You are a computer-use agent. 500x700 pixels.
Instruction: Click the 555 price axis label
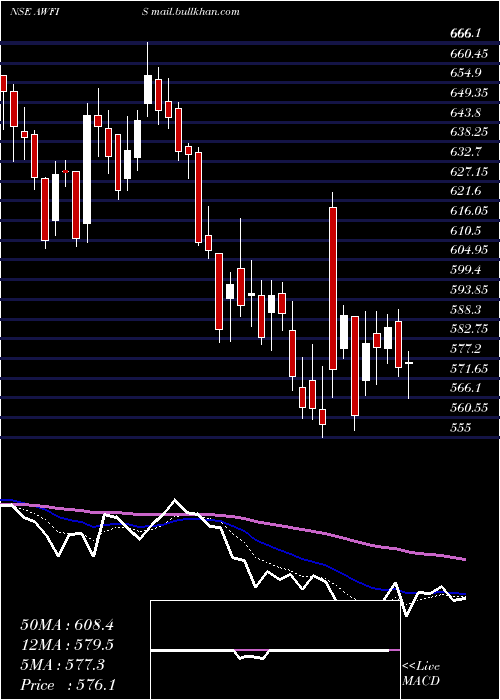pos(461,427)
